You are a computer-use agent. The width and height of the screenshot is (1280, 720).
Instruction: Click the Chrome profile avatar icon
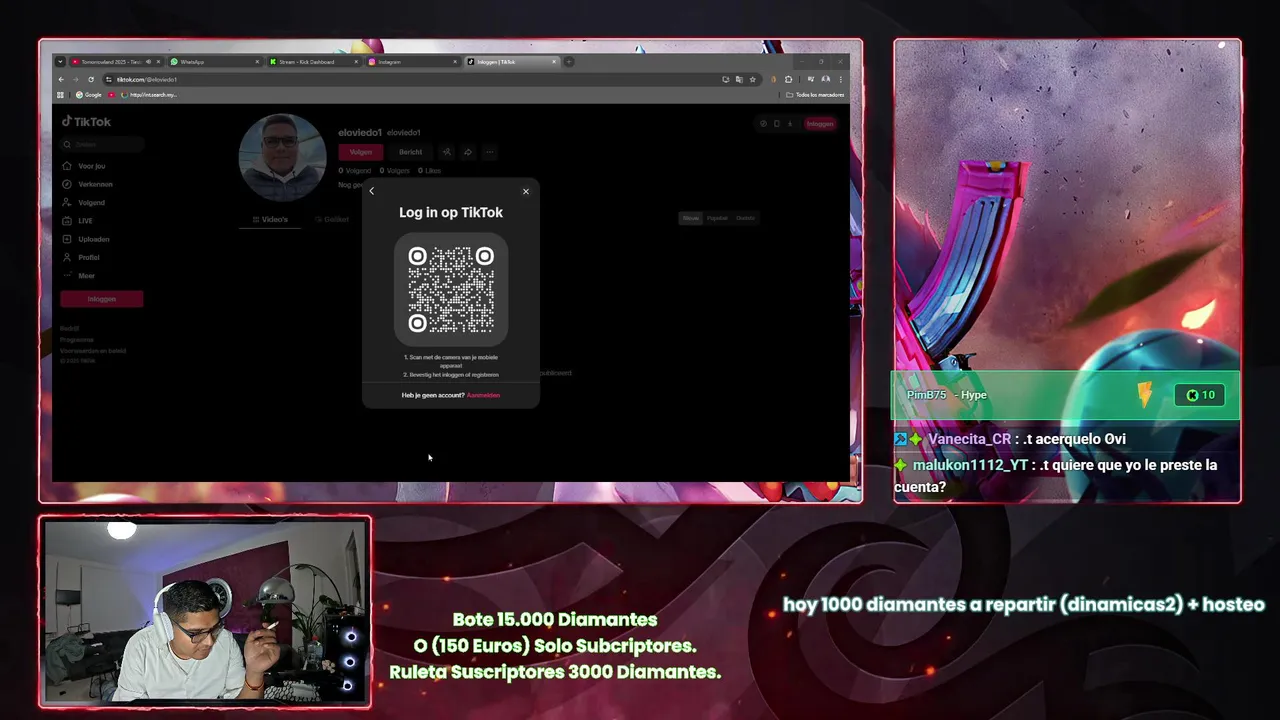pos(825,79)
